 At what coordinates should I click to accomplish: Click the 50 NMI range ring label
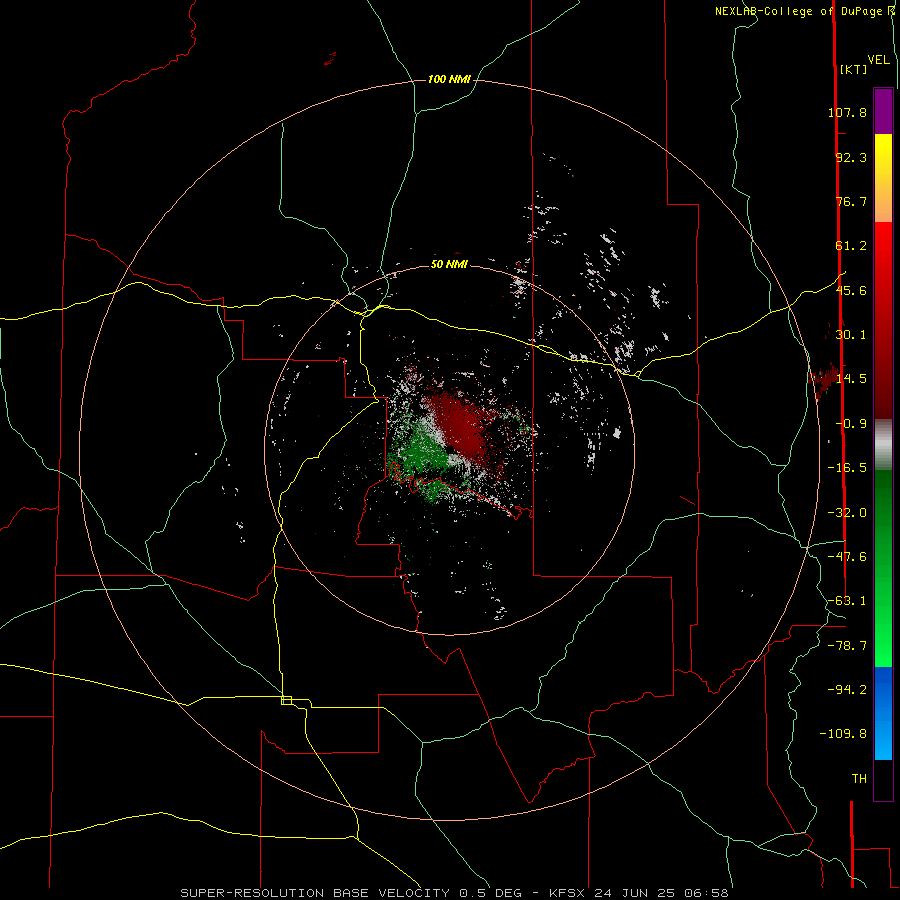[449, 264]
